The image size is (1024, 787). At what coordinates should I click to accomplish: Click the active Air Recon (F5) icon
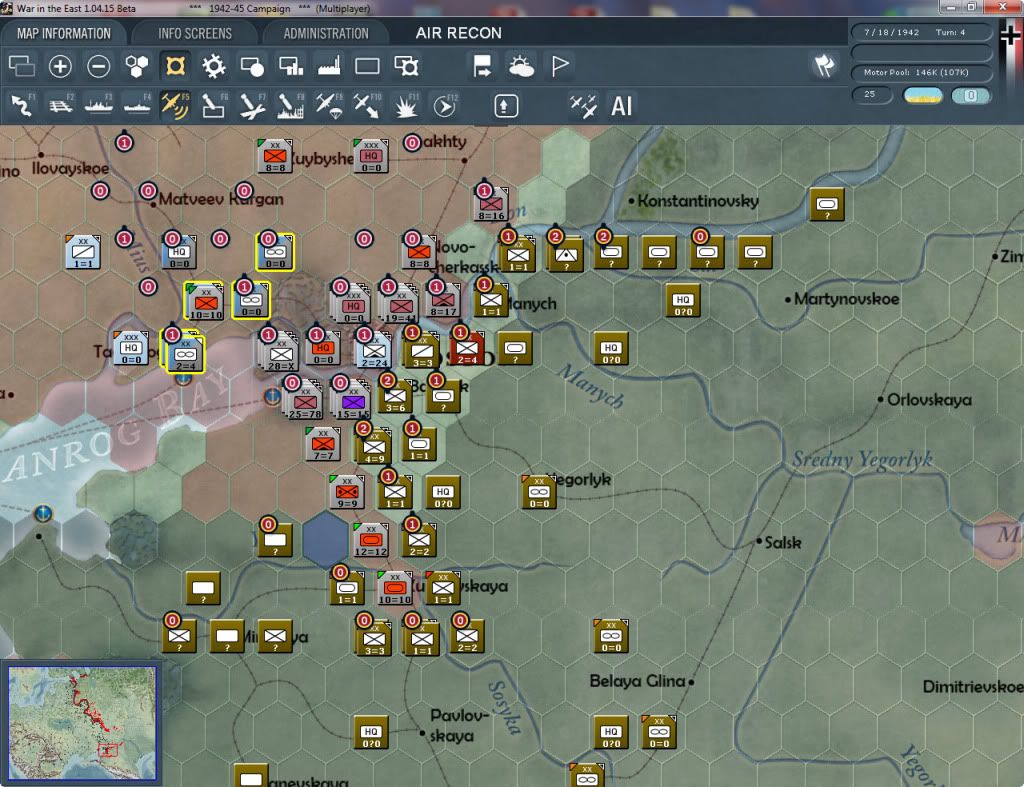(175, 106)
